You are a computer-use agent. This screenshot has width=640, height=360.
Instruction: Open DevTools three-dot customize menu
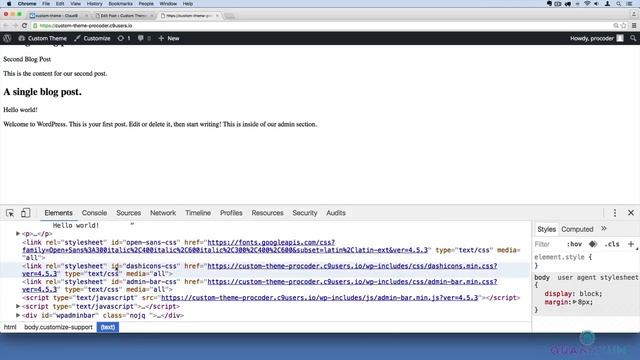click(x=615, y=213)
